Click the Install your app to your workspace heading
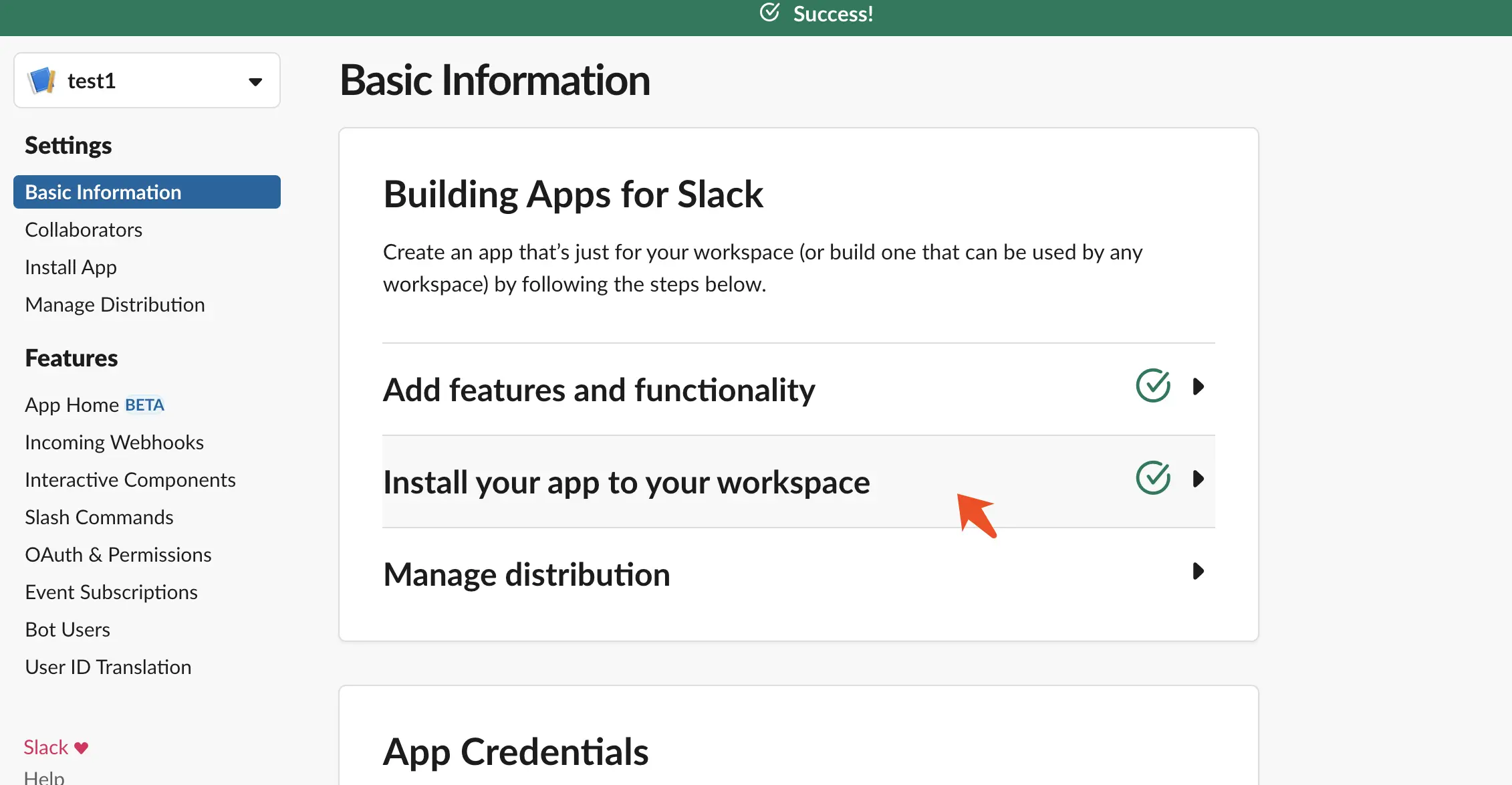 click(626, 482)
